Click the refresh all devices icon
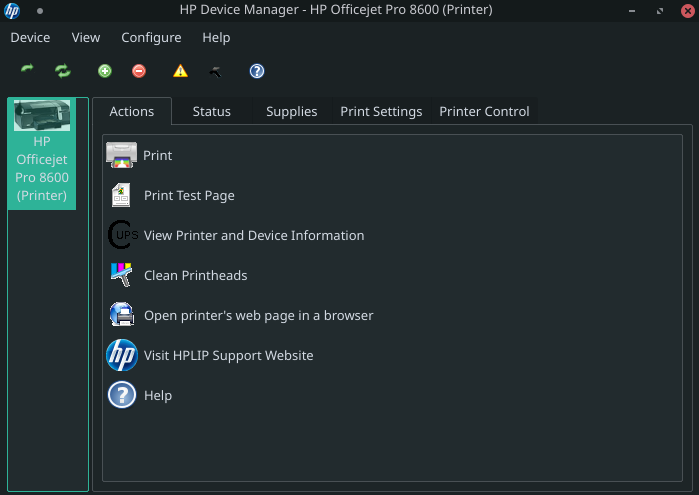699x495 pixels. coord(63,70)
